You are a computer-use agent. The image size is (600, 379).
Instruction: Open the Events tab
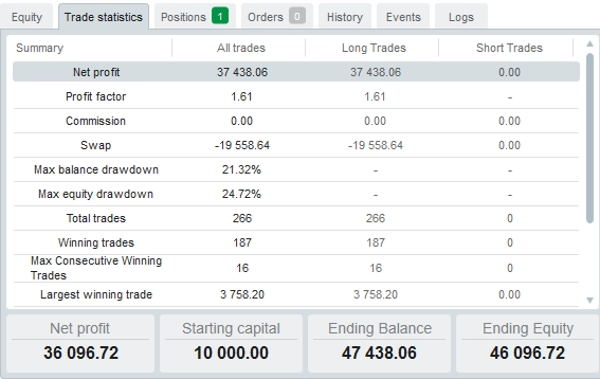403,17
